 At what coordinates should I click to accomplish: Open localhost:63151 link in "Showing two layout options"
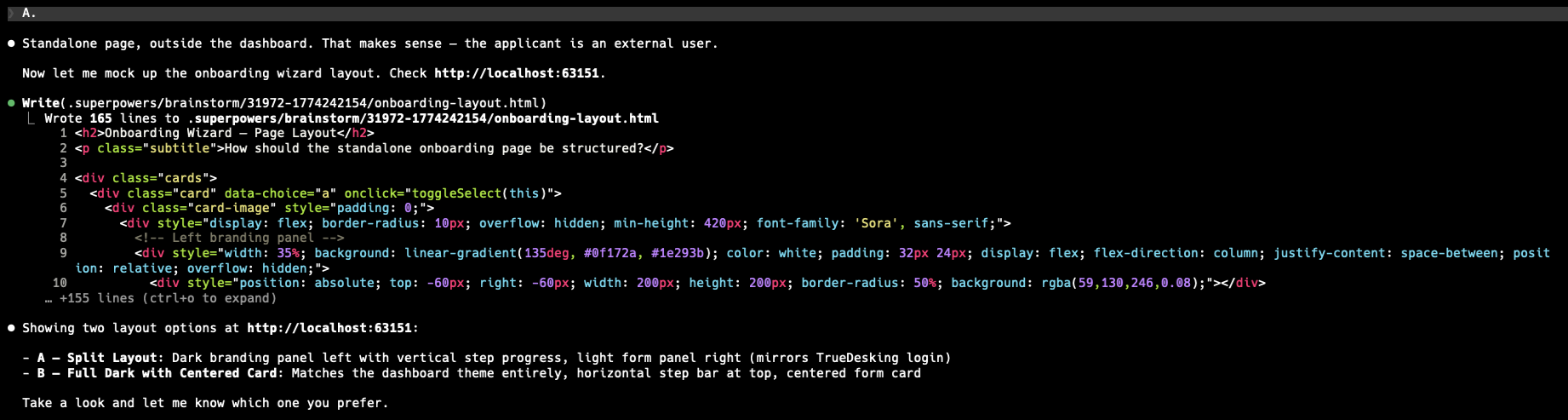pos(329,328)
